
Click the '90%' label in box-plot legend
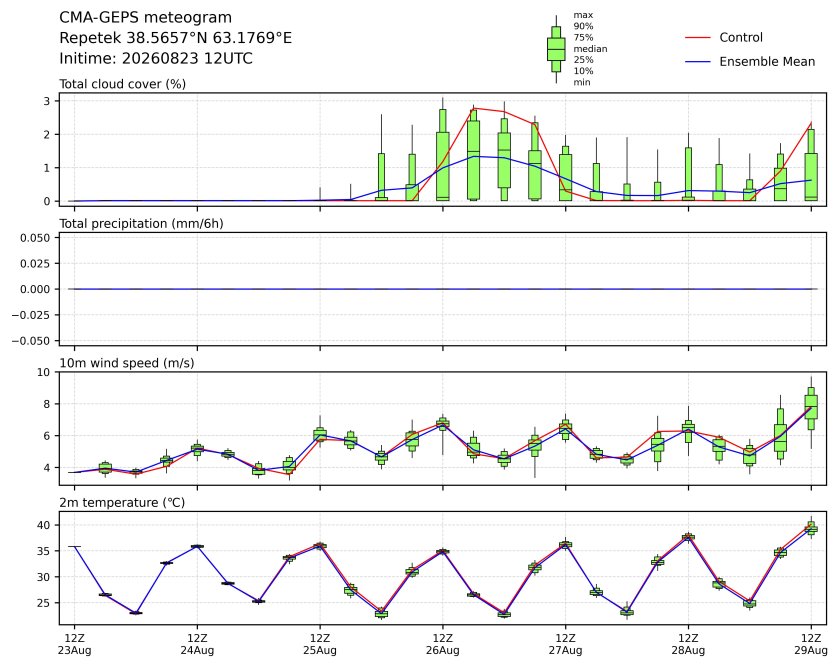(583, 26)
